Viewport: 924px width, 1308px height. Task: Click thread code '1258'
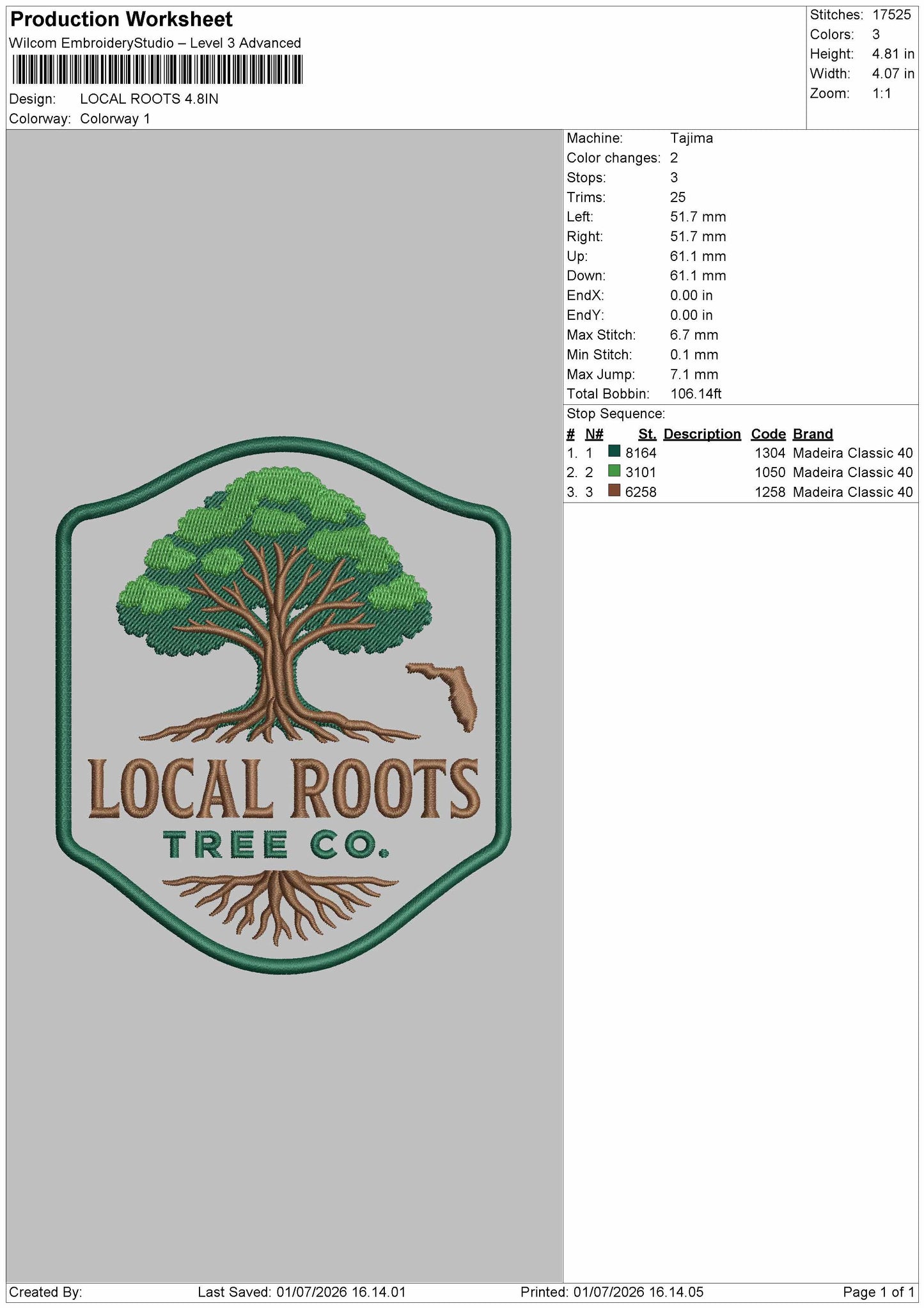pos(770,492)
